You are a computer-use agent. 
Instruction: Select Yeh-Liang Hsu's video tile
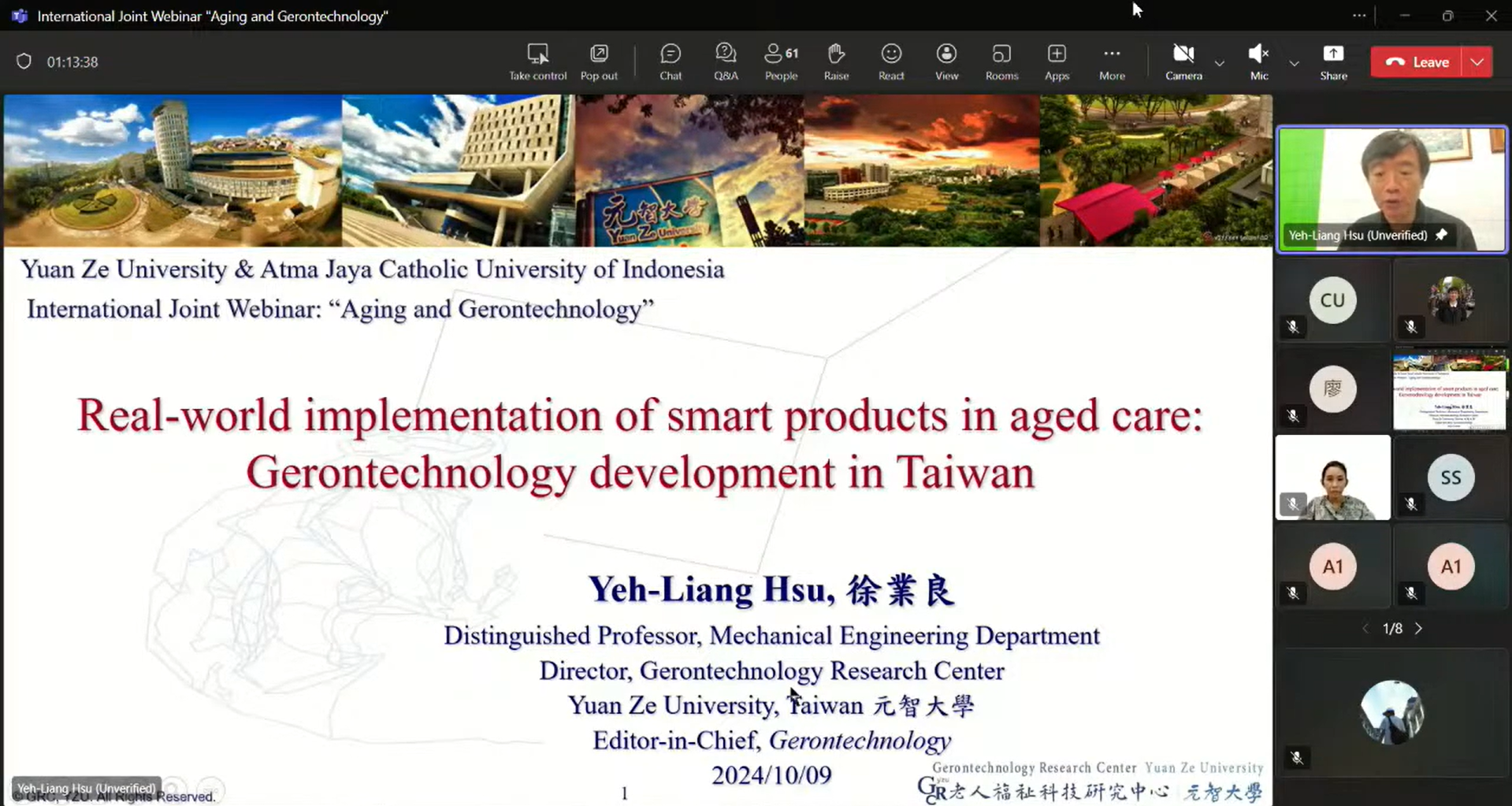click(x=1391, y=189)
